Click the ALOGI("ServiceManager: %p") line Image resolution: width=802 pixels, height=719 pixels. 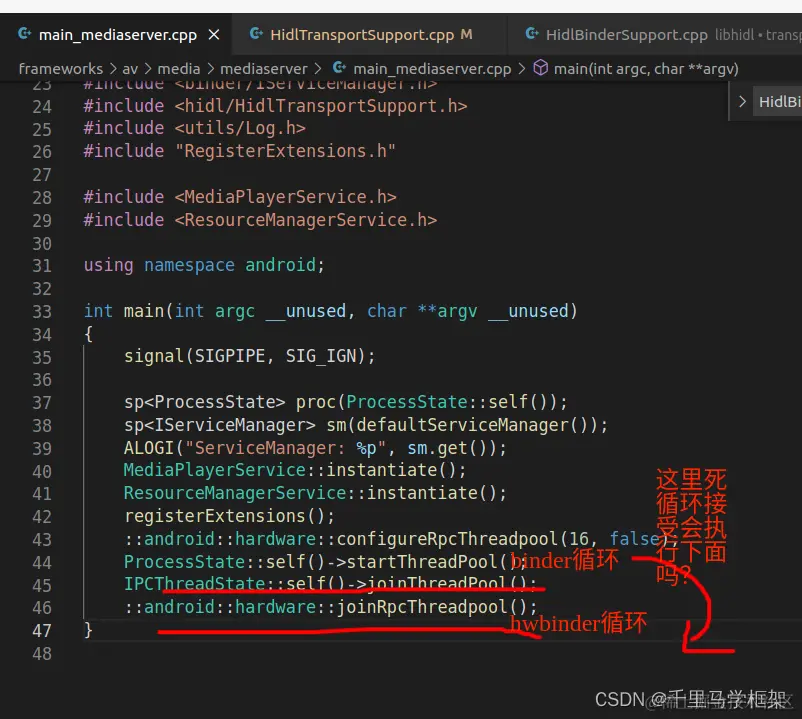tap(315, 448)
